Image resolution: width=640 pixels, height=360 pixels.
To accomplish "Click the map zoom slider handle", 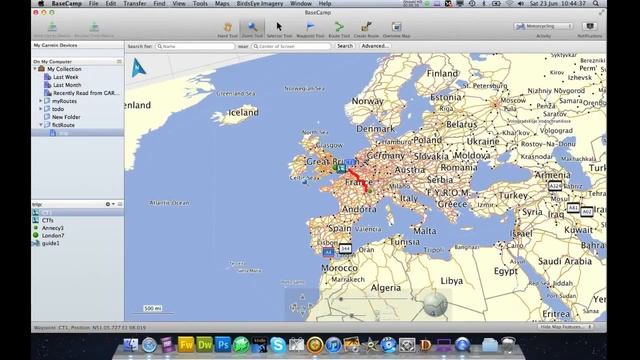I will coord(341,299).
